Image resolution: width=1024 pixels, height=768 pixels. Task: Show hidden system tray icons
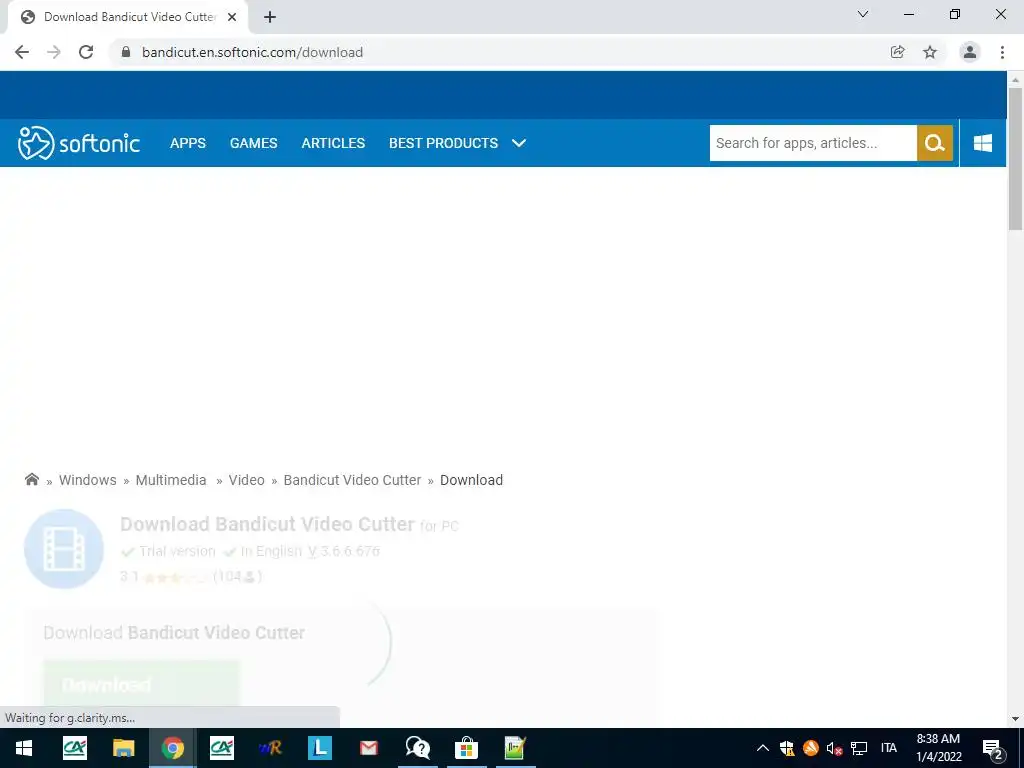tap(762, 748)
